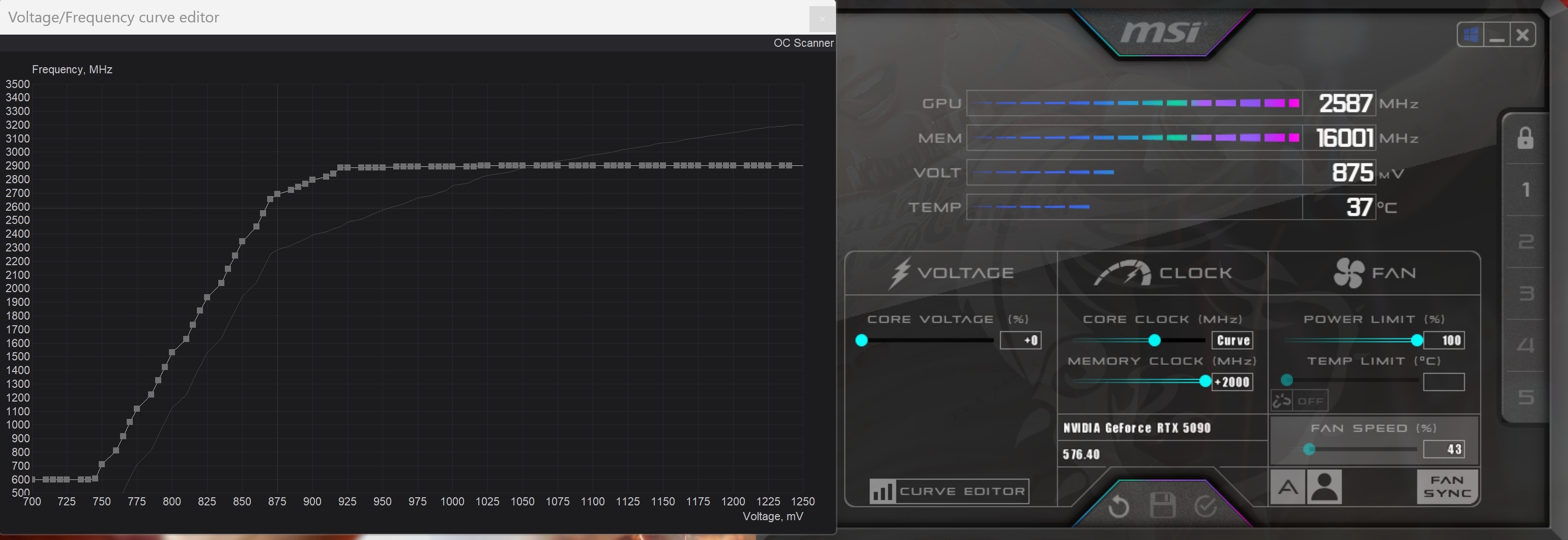Click the Fan panel header icon
1568x540 pixels.
[x=1348, y=273]
